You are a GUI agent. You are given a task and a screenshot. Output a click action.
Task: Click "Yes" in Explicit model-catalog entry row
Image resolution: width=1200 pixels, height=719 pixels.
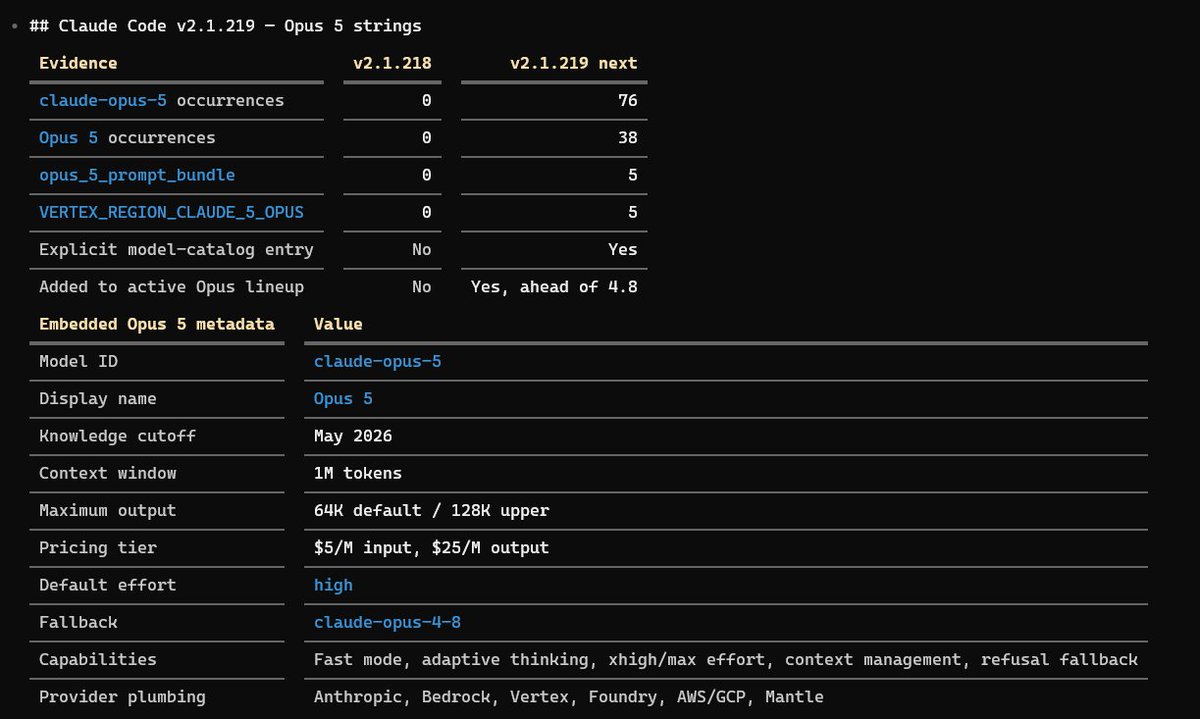[622, 249]
